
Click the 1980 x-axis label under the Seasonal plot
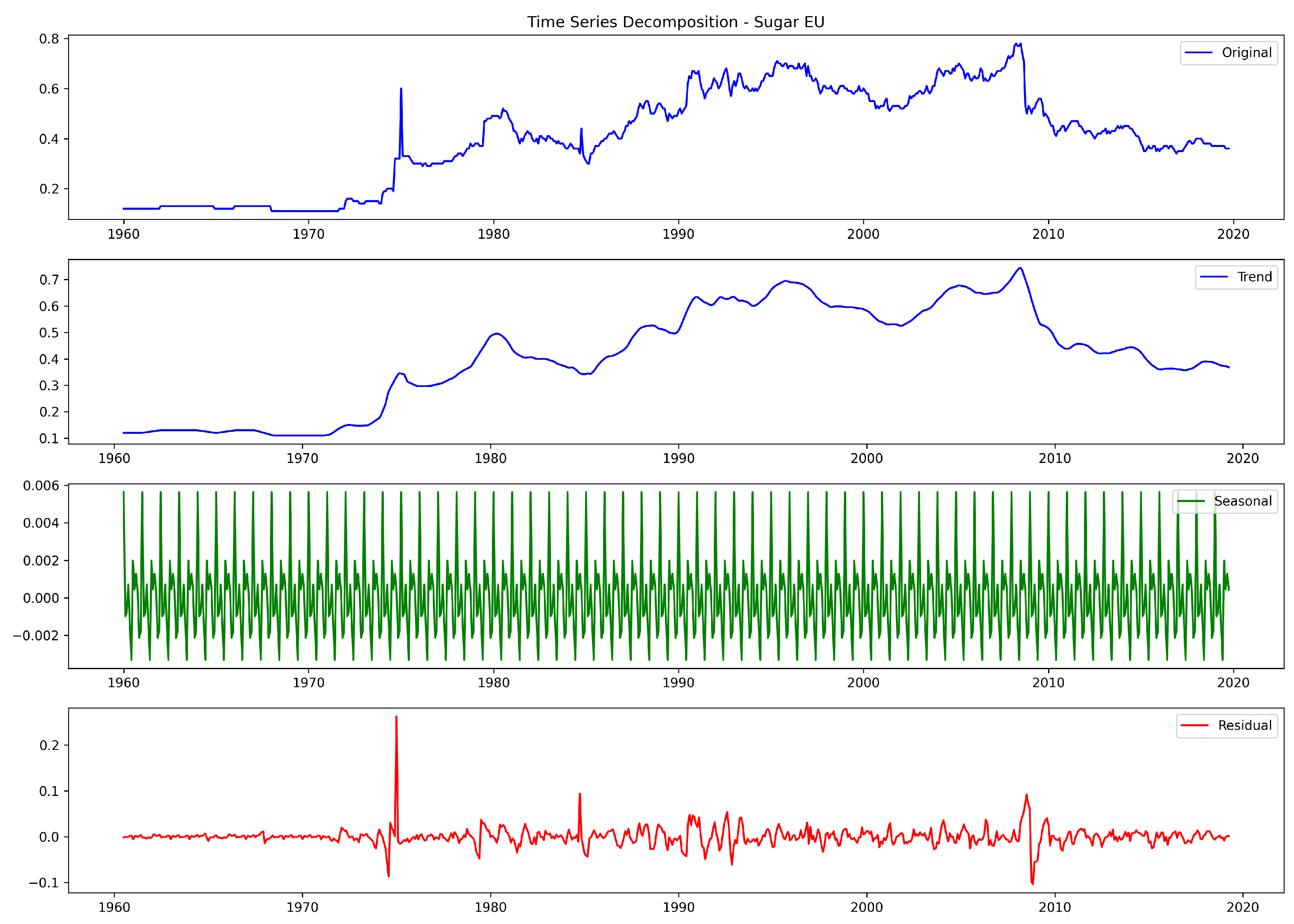pos(493,683)
